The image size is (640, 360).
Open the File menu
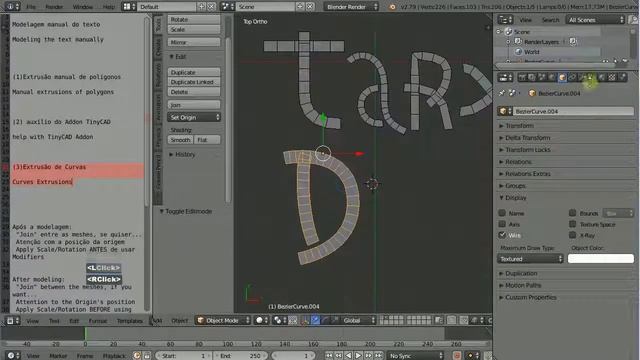coord(31,7)
